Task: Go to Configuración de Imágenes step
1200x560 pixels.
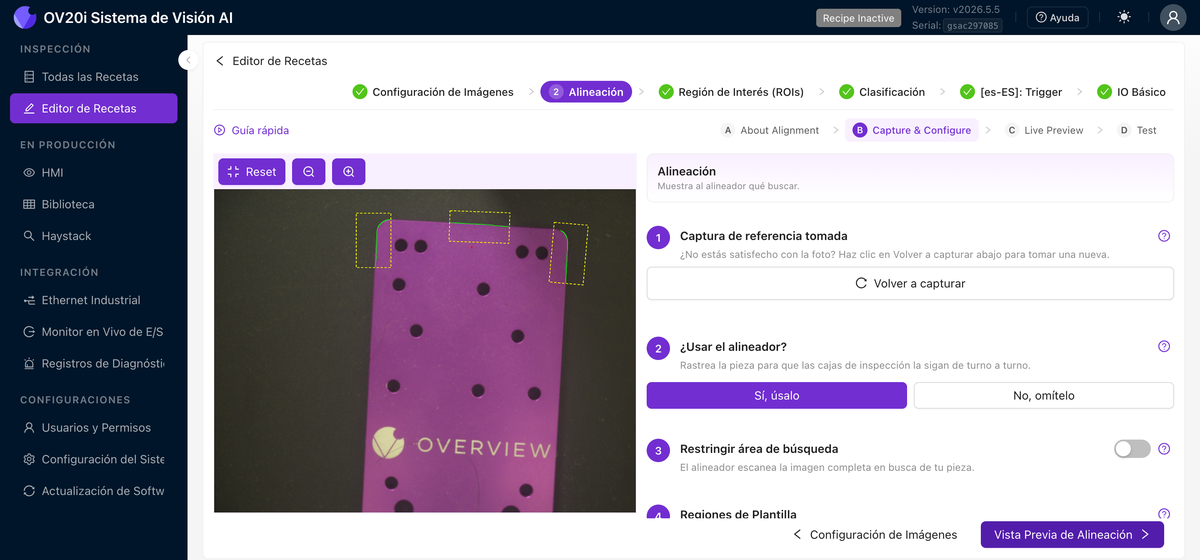Action: [x=433, y=92]
